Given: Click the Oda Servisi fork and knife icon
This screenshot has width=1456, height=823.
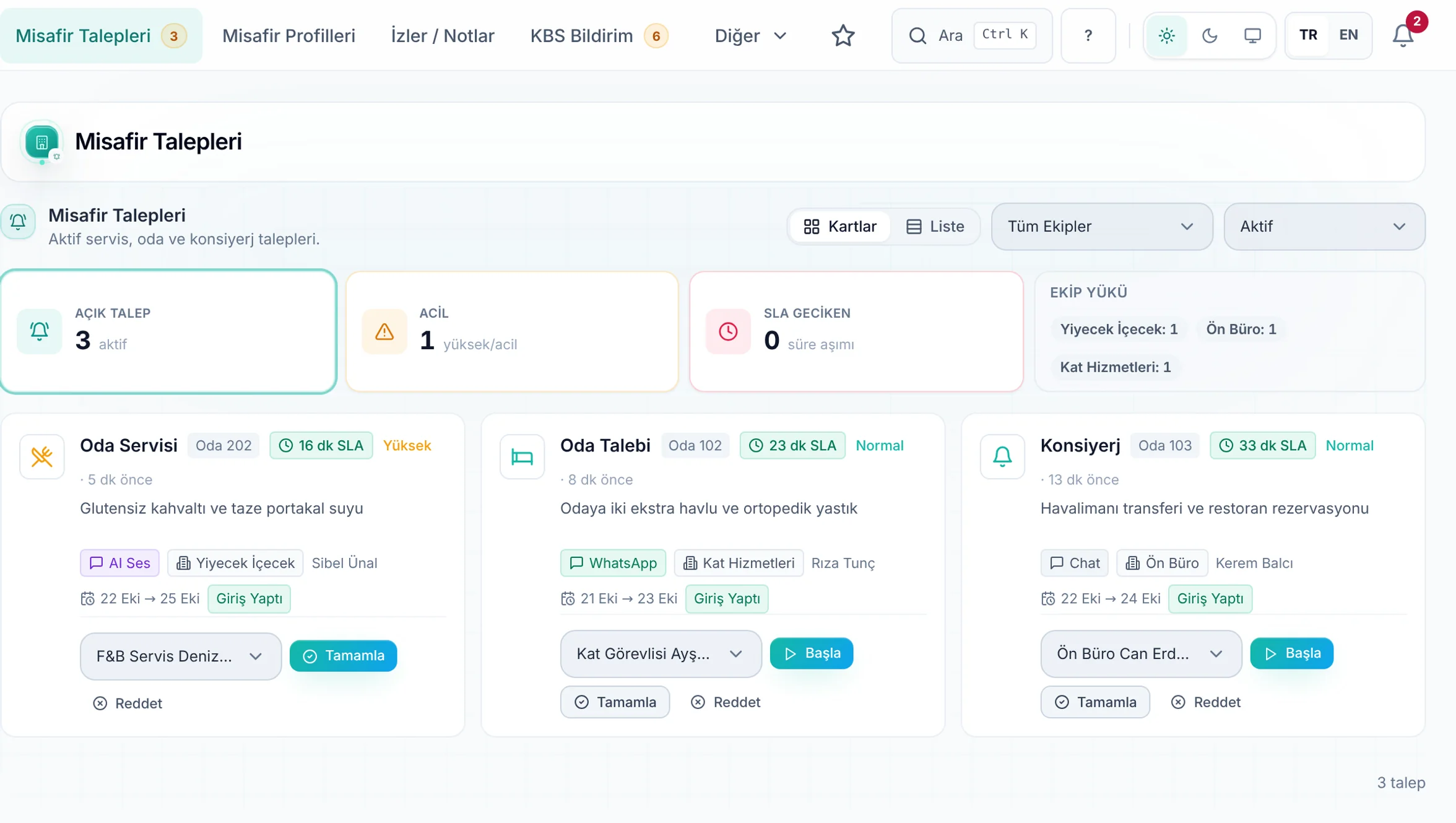Looking at the screenshot, I should tap(41, 457).
